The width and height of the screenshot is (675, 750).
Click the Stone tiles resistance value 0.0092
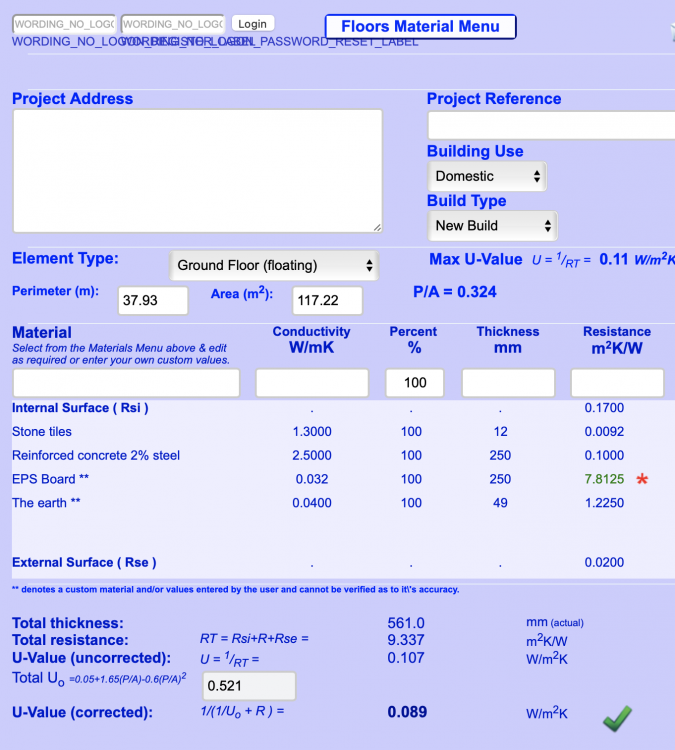(x=604, y=431)
